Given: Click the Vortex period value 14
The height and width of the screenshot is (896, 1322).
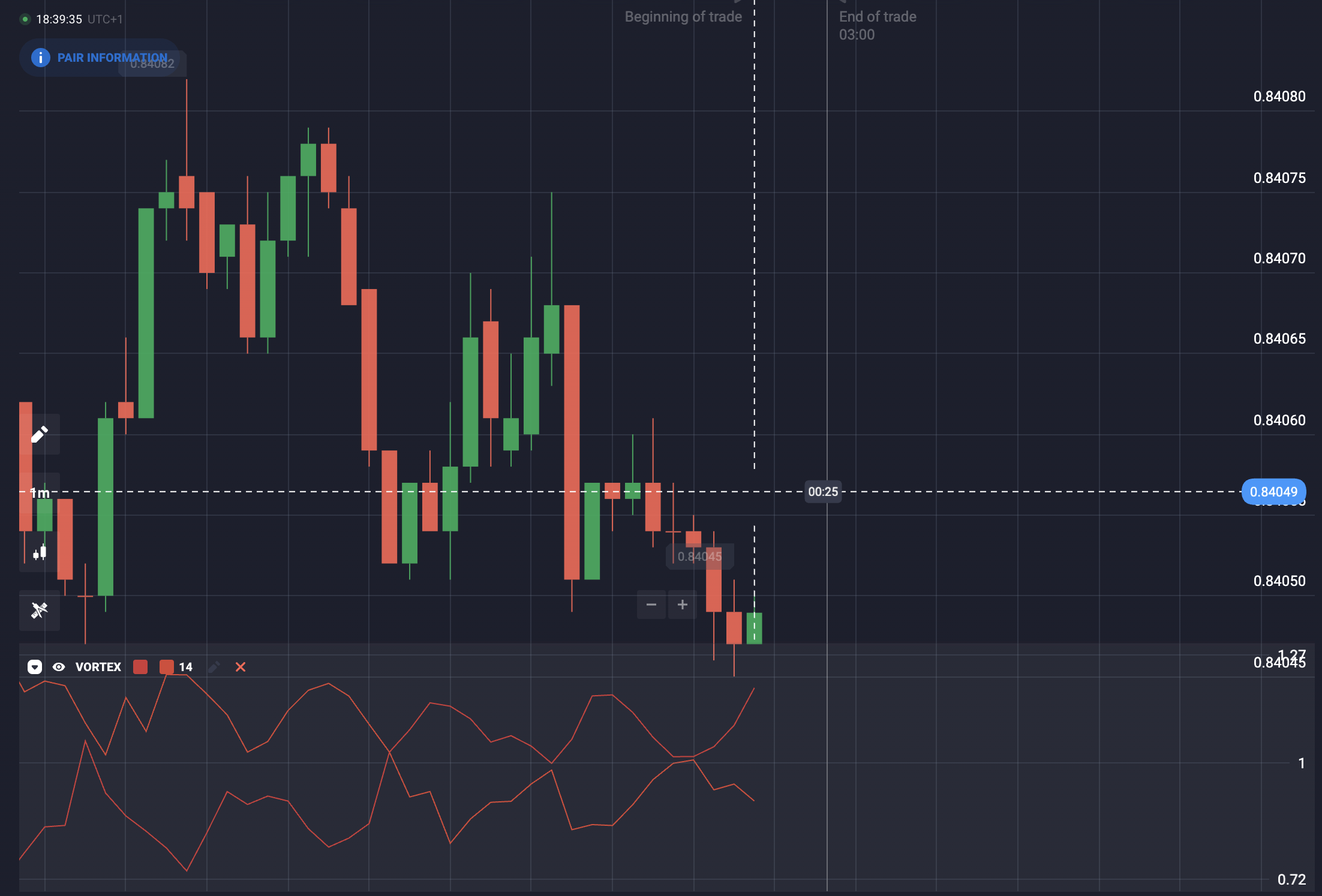Looking at the screenshot, I should point(186,667).
